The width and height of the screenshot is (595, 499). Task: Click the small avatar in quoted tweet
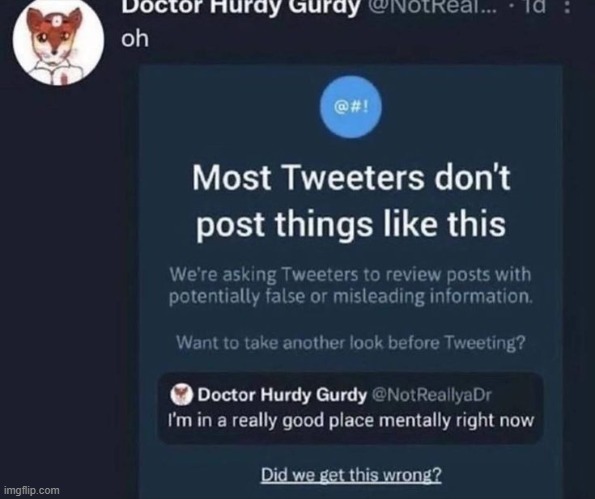(181, 395)
